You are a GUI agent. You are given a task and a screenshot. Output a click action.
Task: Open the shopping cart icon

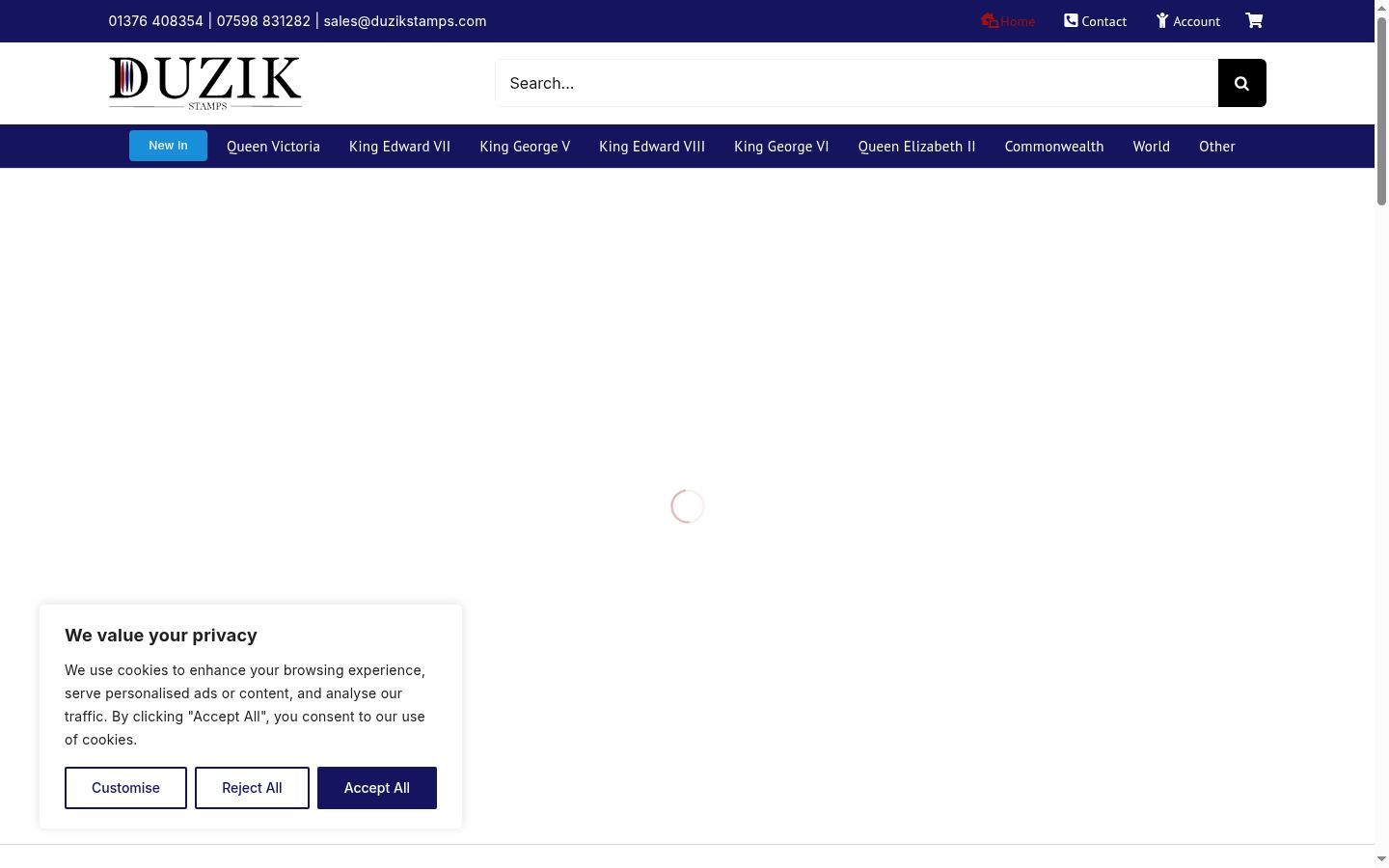point(1254,20)
